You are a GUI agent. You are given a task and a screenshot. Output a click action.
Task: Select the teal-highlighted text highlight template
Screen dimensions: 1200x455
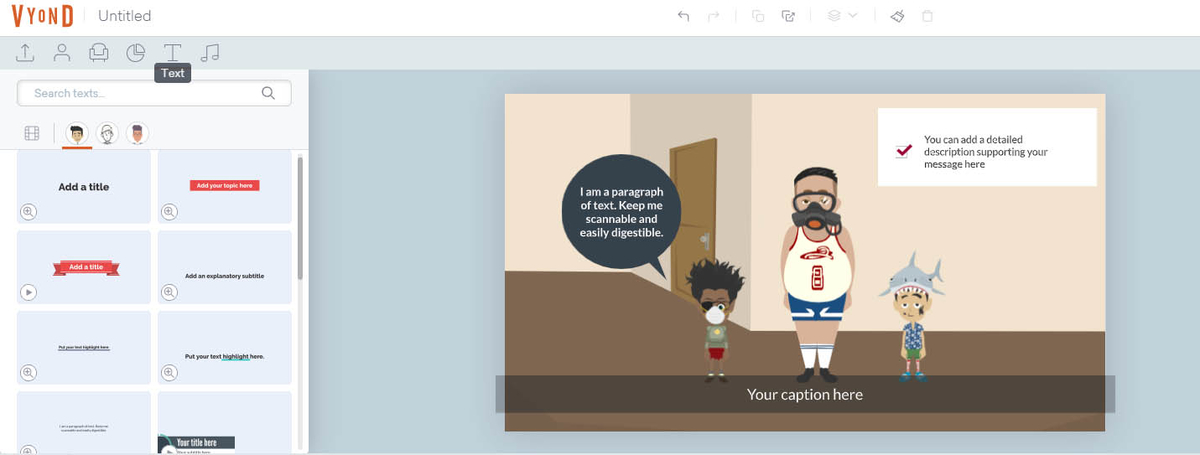pos(225,347)
